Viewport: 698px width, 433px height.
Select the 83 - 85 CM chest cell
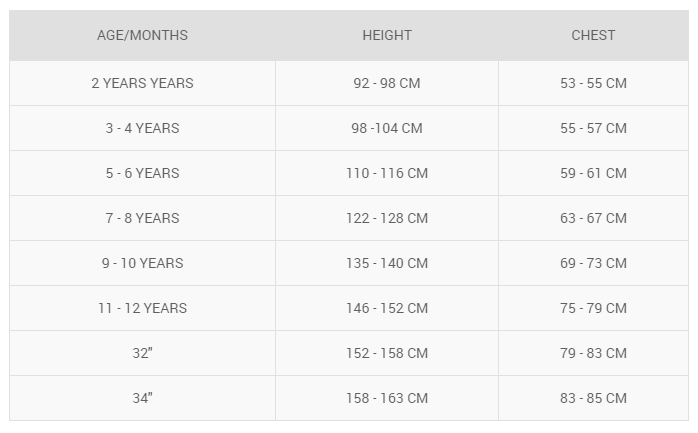pos(593,398)
